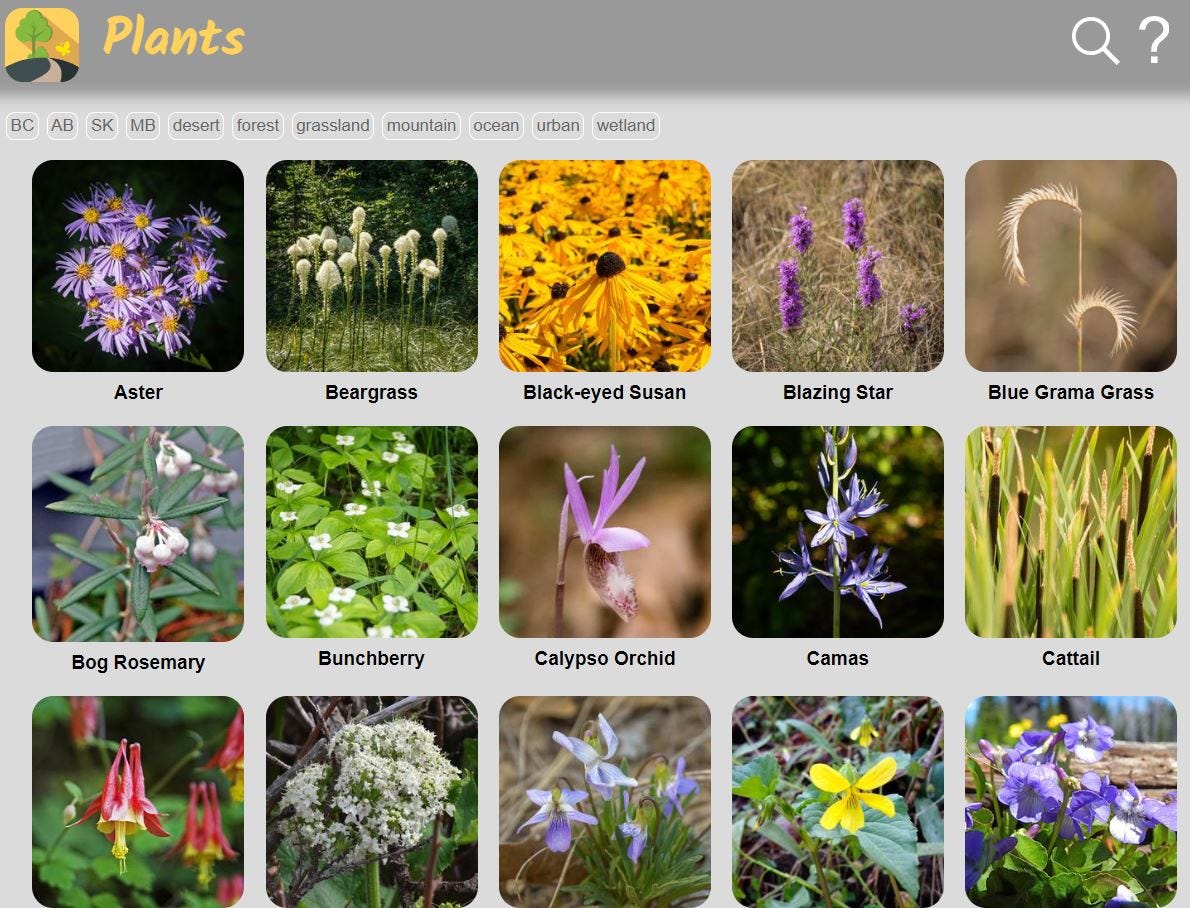
Task: Click the Calypso Orchid name label
Action: pyautogui.click(x=605, y=658)
